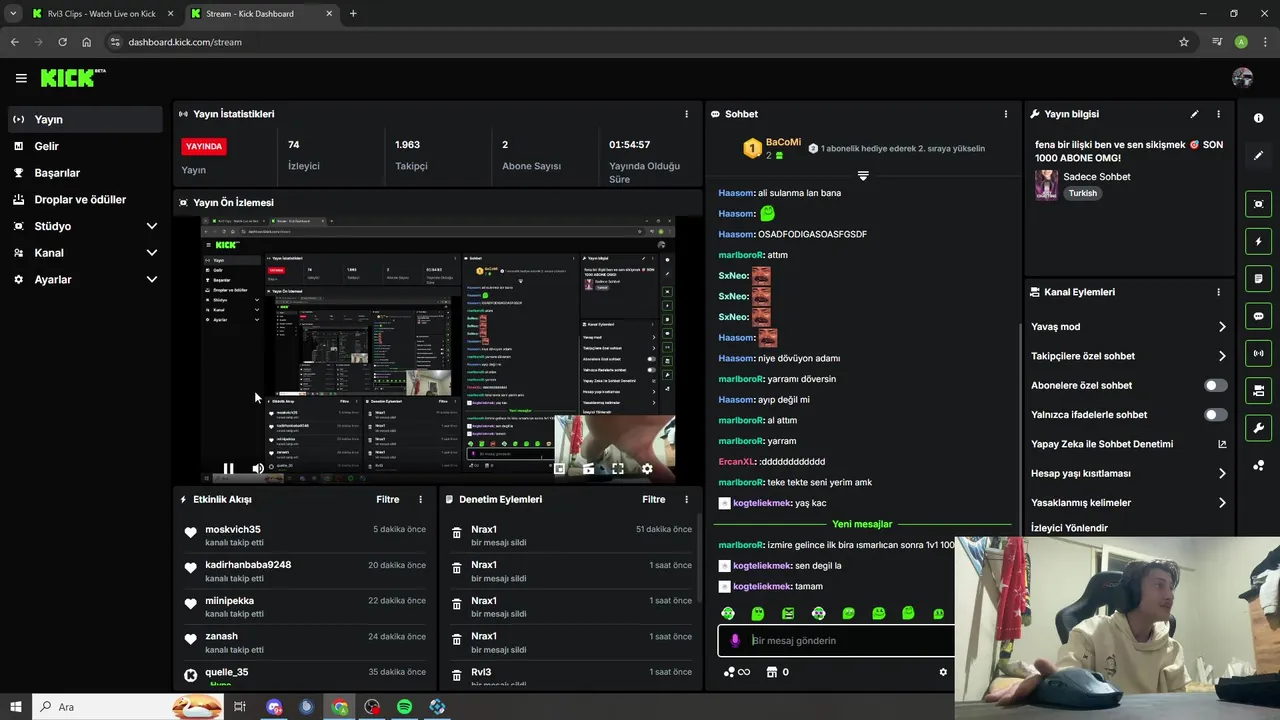This screenshot has width=1280, height=720.
Task: Click the info icon in the right rail
Action: coord(1258,118)
